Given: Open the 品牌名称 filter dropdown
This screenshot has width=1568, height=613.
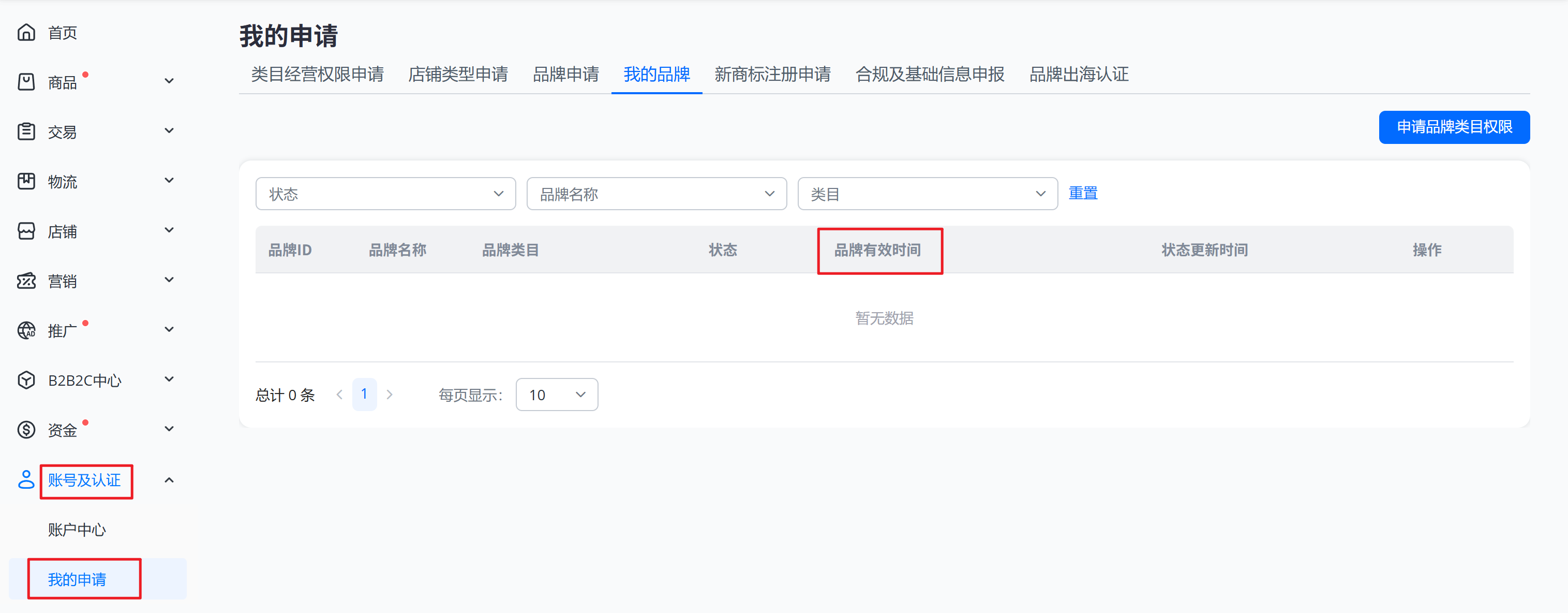Looking at the screenshot, I should tap(656, 194).
